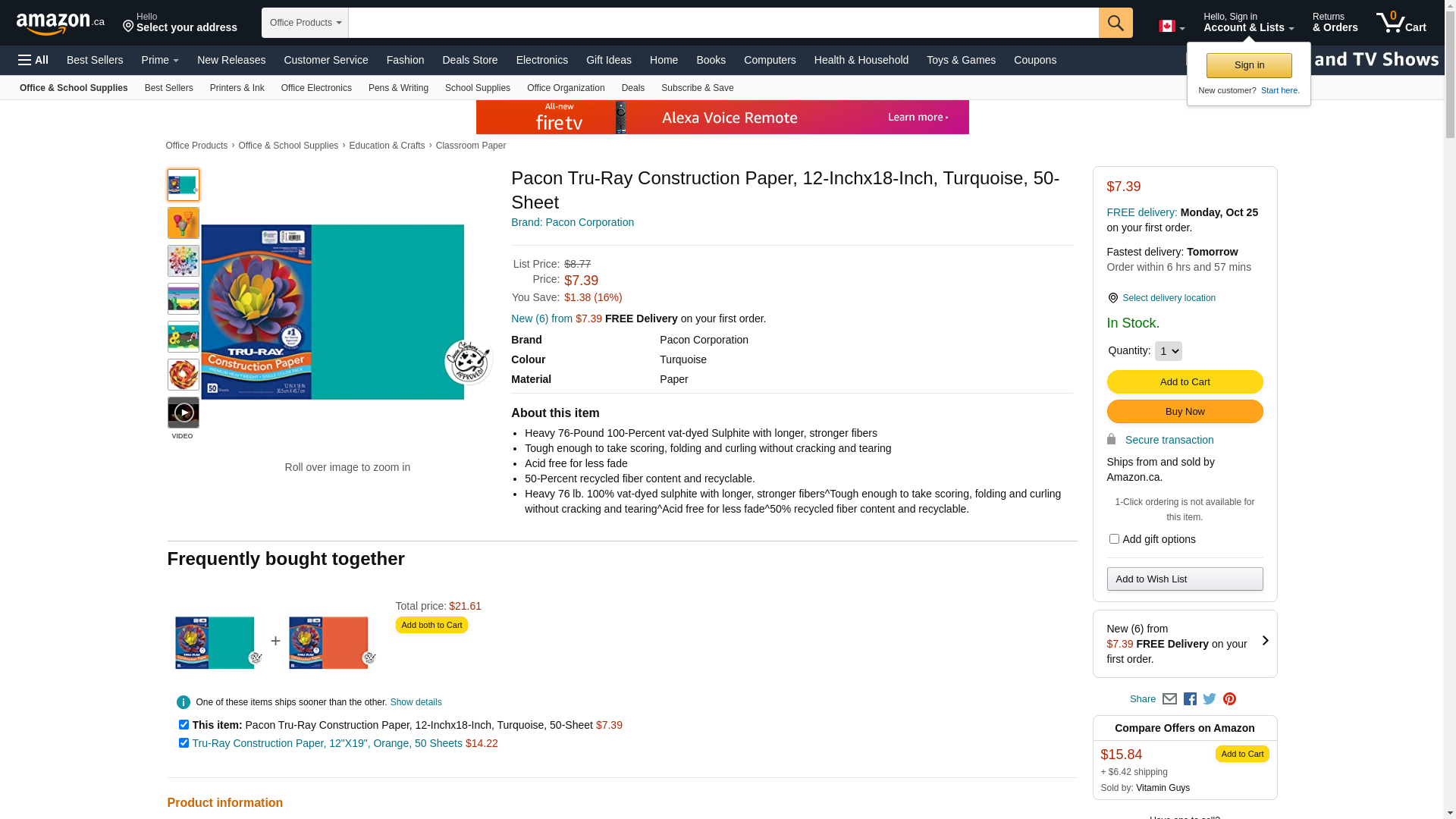Go to the Printers & Ink tab
Screen dimensions: 1456x819
[x=237, y=88]
